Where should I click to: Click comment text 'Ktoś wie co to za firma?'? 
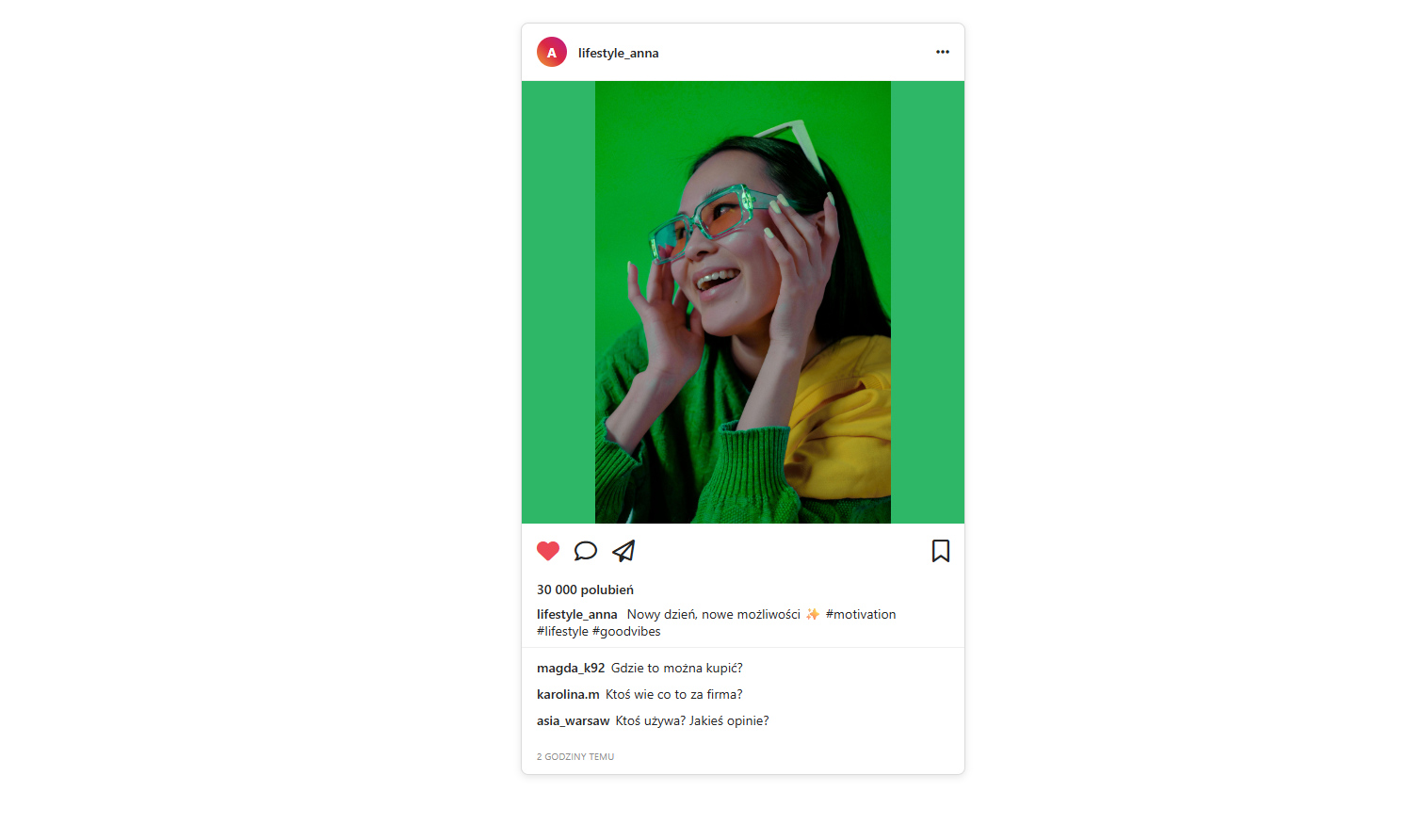[674, 694]
